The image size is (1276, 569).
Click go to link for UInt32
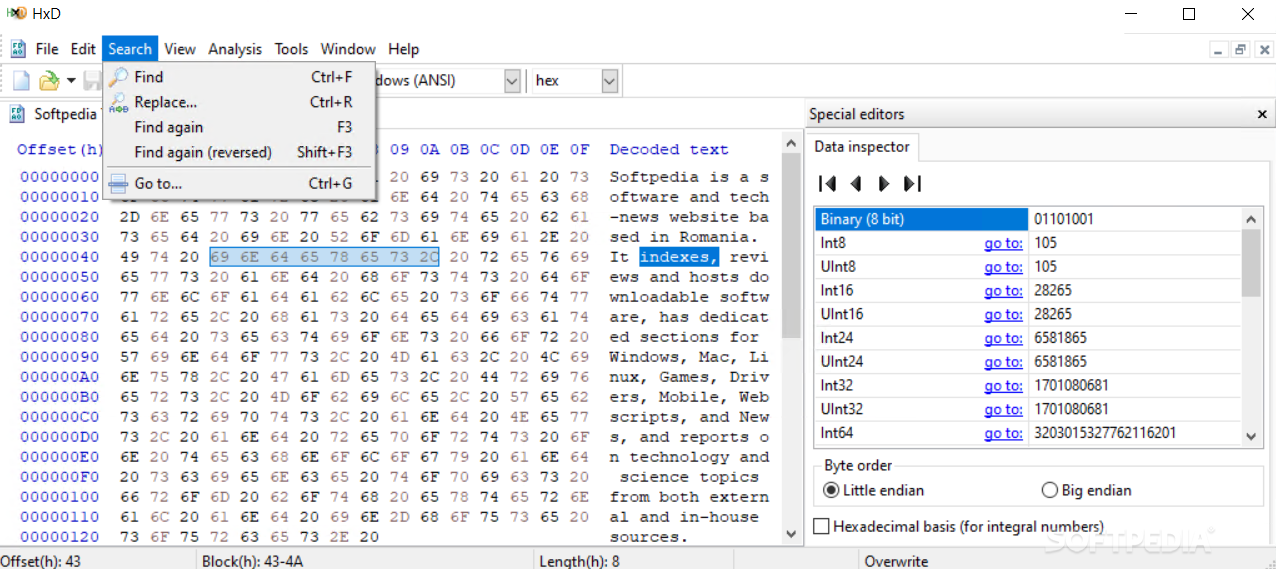tap(1003, 409)
